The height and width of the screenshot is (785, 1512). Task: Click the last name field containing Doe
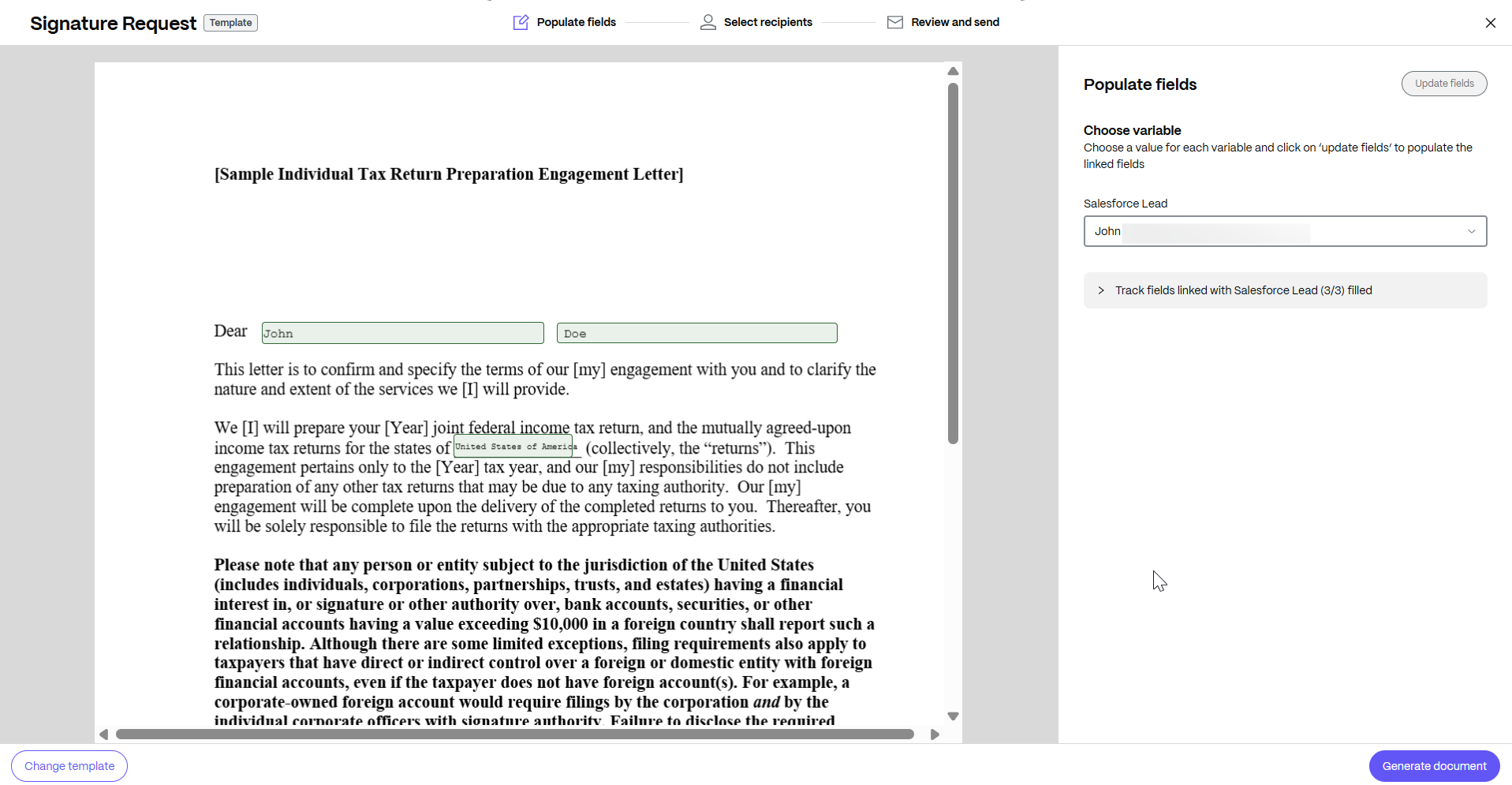tap(696, 333)
